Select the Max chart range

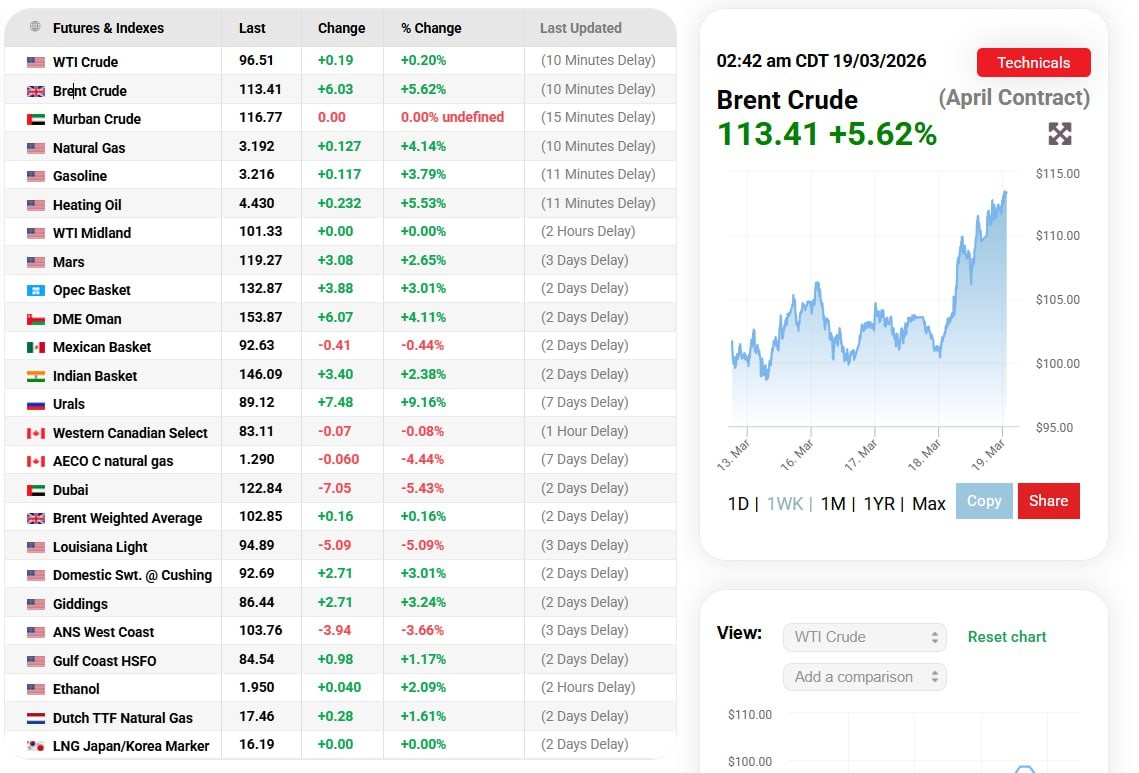929,503
